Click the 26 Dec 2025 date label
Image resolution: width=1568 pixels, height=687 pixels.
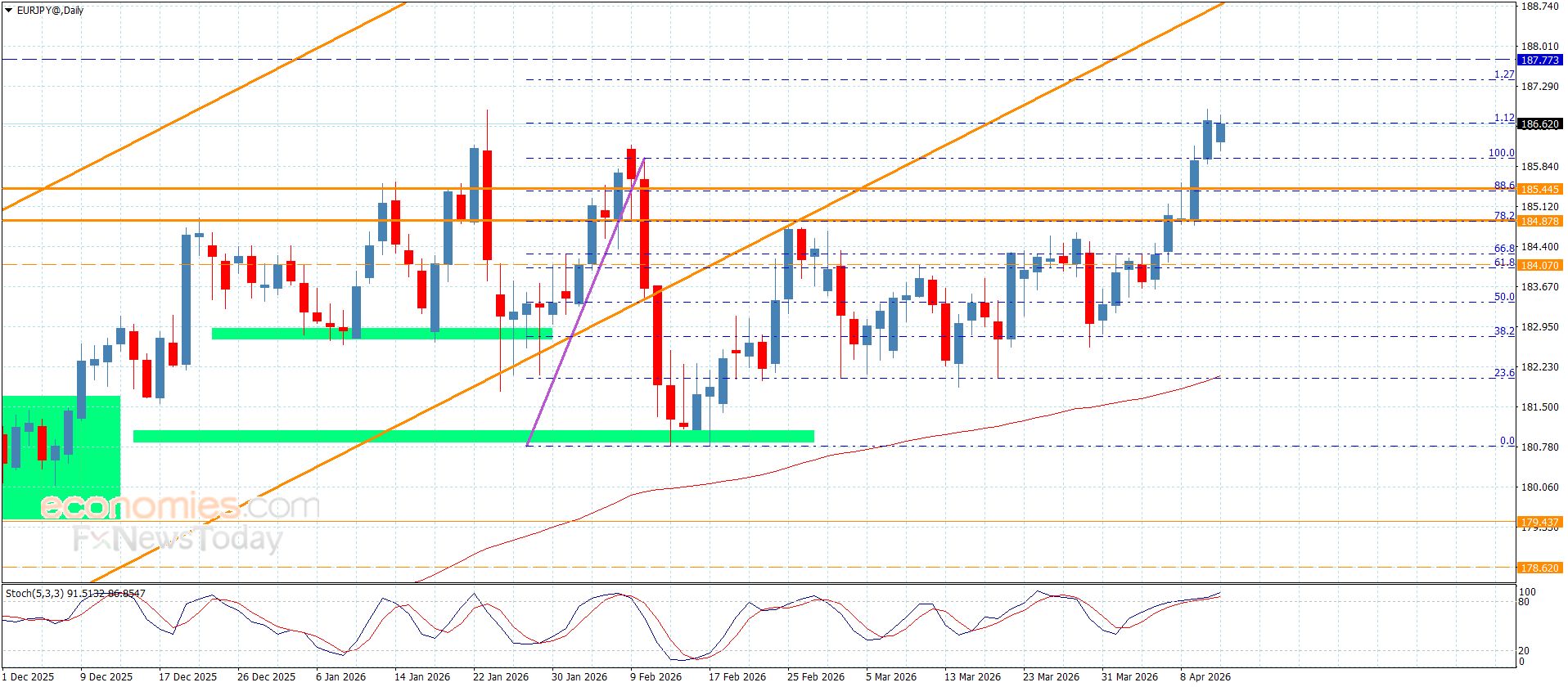click(x=267, y=677)
